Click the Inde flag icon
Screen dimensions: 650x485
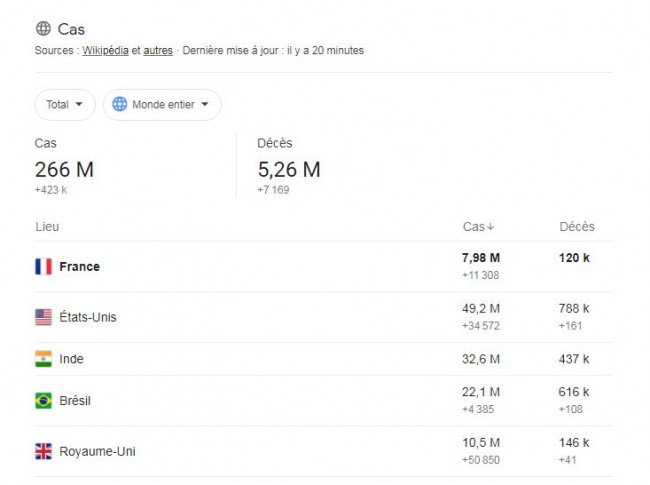coord(44,359)
